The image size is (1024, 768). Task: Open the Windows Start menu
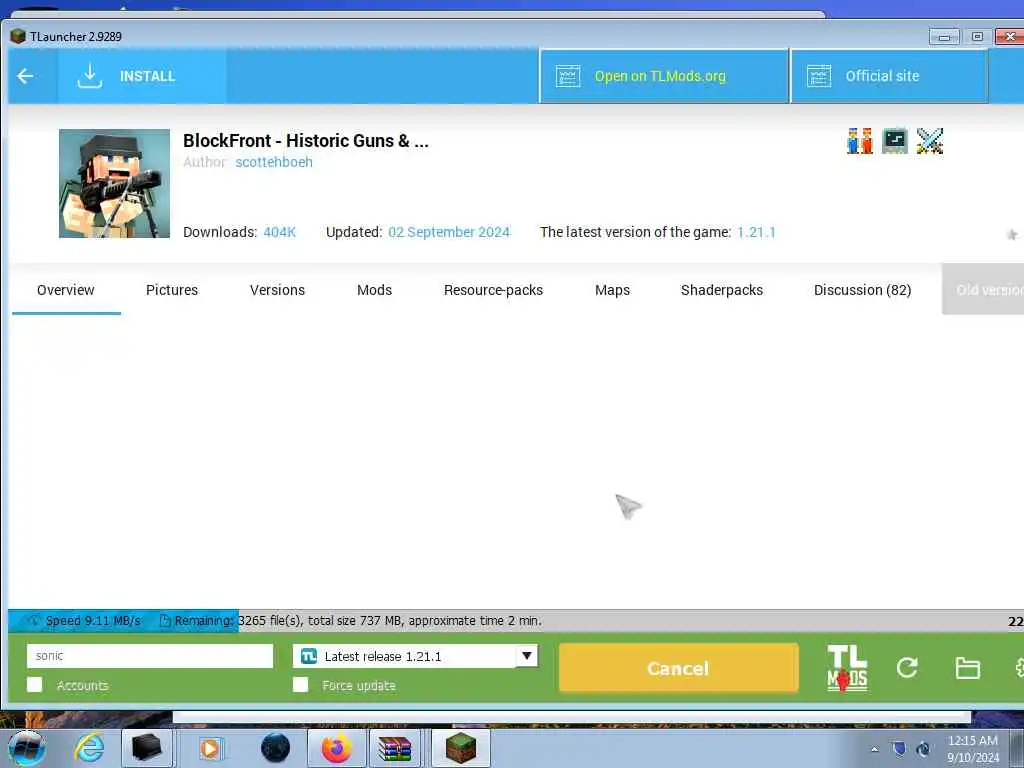click(26, 748)
